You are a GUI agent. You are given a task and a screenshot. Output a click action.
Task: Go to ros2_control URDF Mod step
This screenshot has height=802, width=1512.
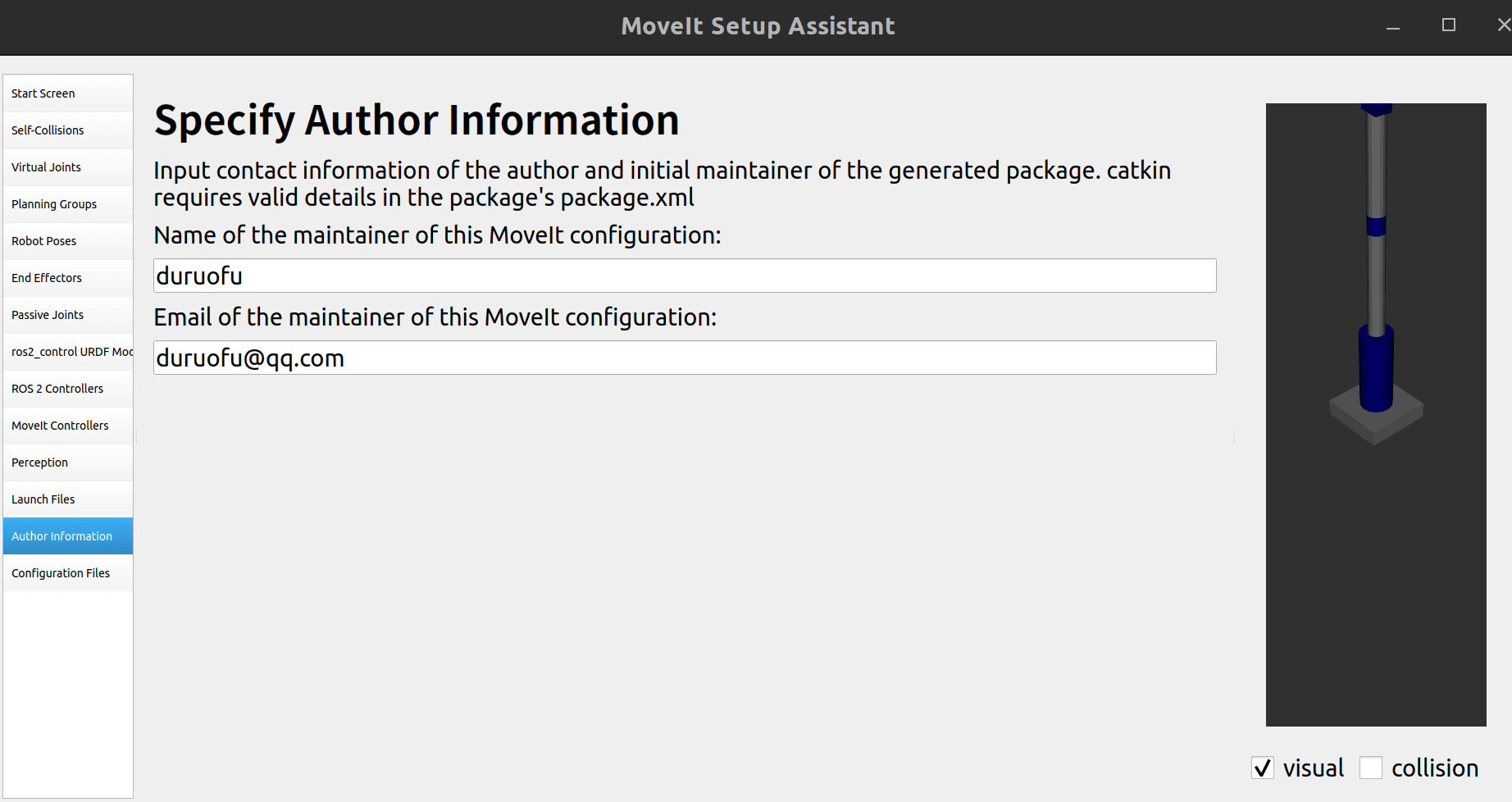pyautogui.click(x=67, y=352)
